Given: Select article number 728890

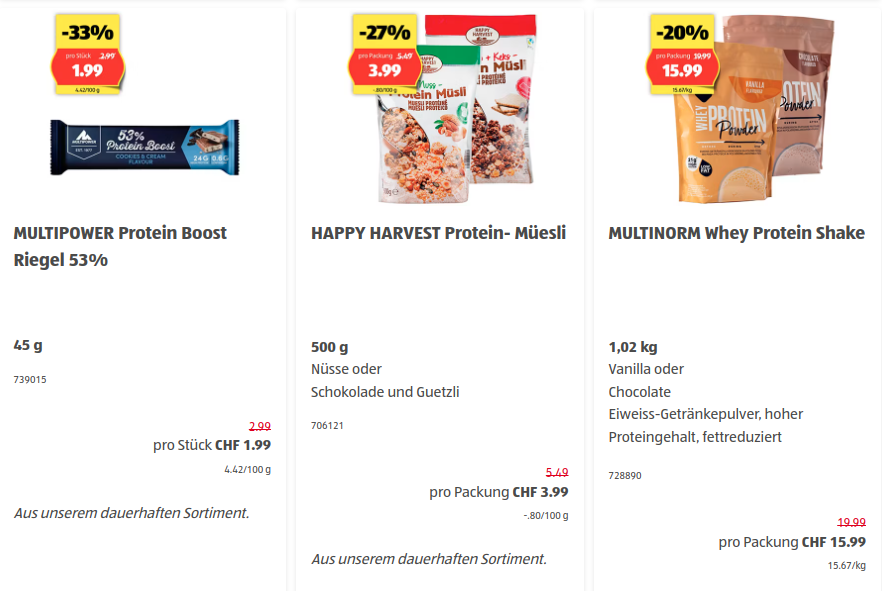Looking at the screenshot, I should (625, 475).
